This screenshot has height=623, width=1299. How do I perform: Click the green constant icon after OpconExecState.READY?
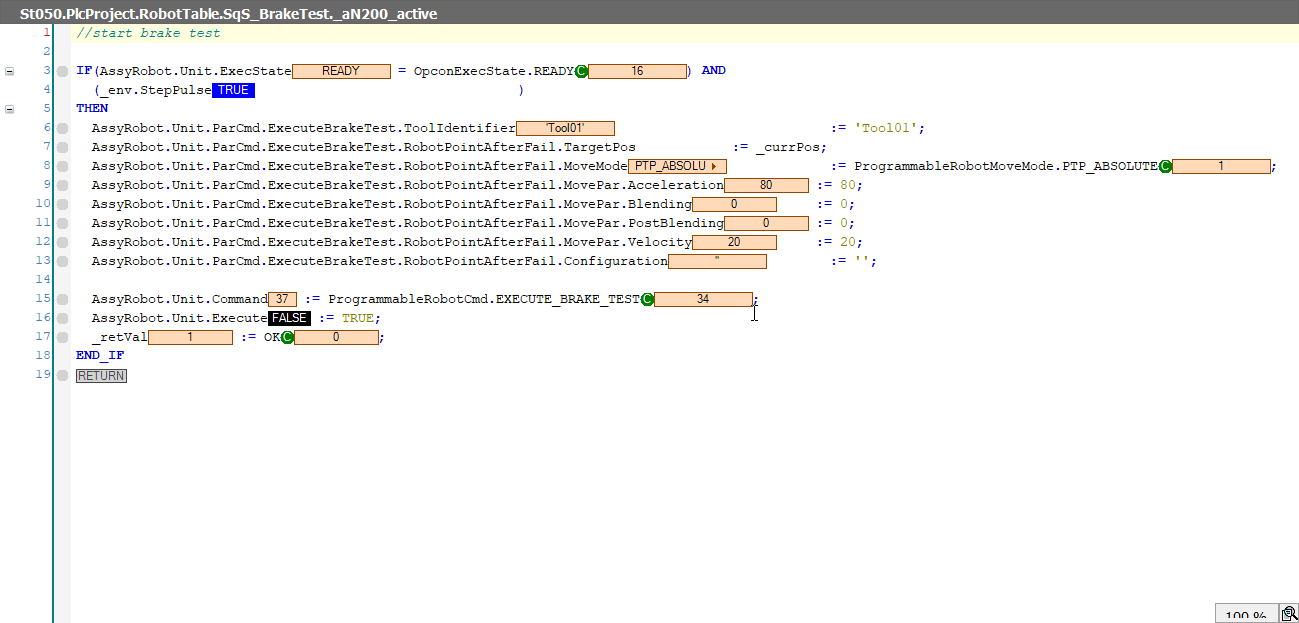click(581, 72)
